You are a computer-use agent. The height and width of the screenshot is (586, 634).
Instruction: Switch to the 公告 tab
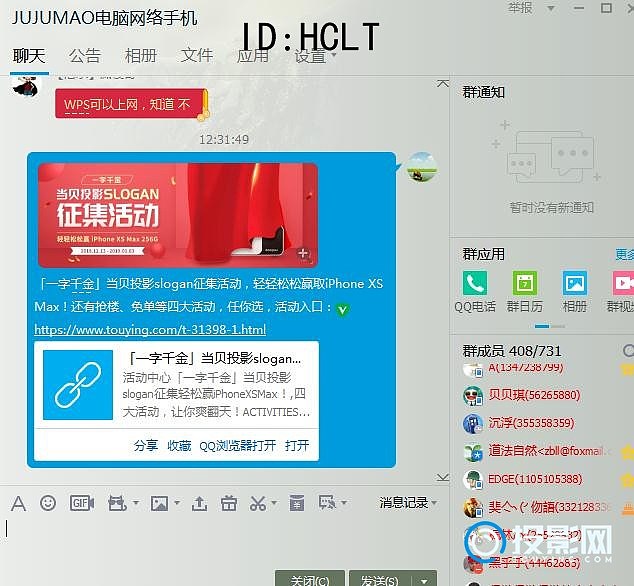85,56
